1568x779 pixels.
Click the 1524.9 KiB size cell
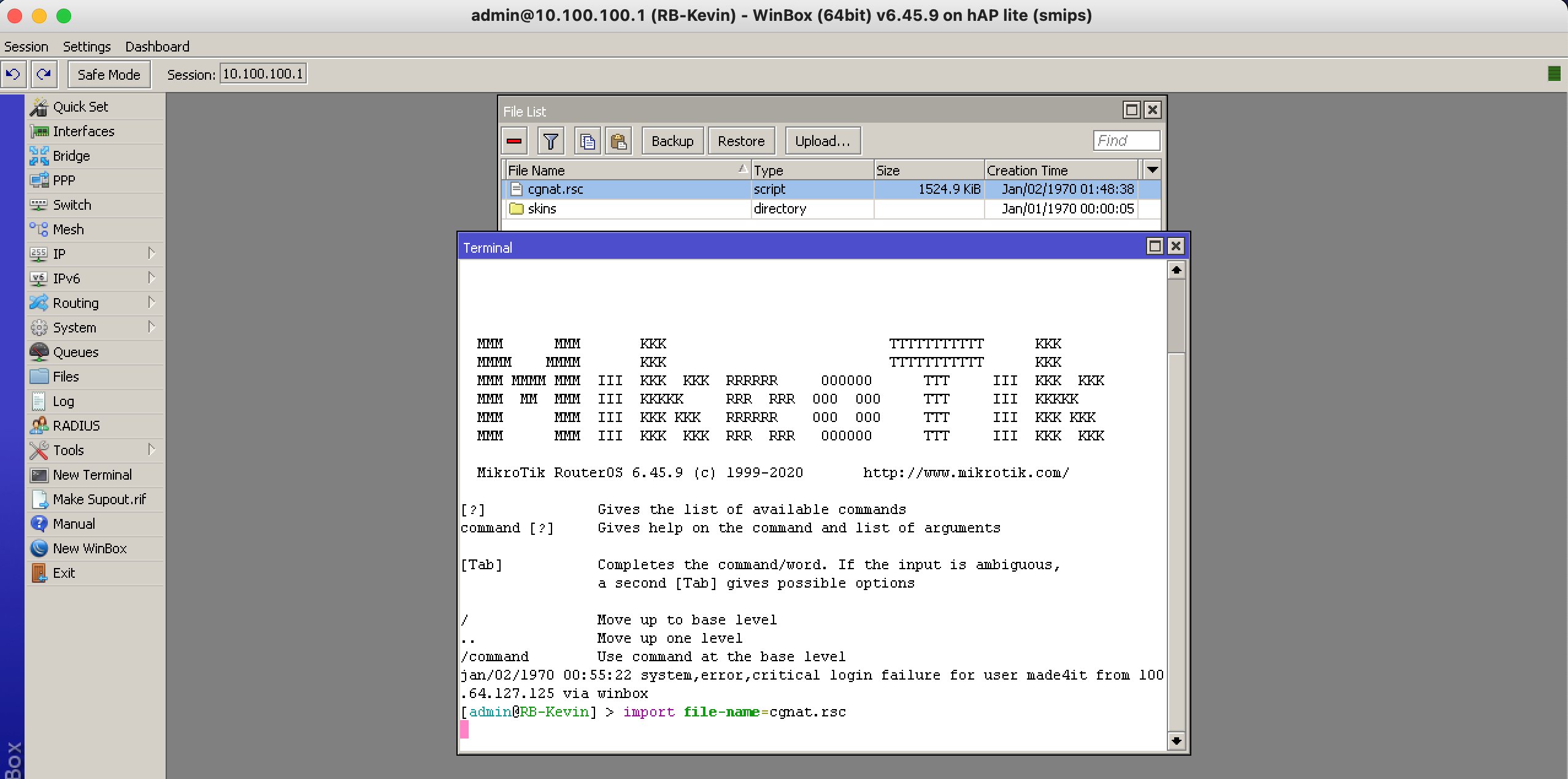(929, 189)
